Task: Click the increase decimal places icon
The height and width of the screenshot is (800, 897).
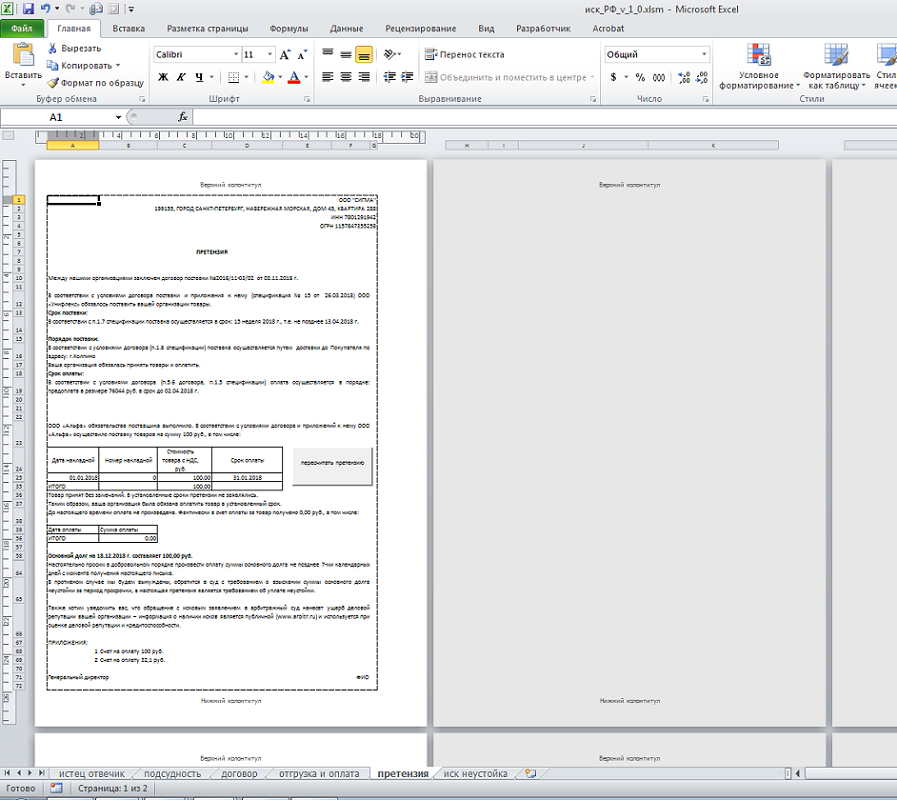Action: click(684, 77)
